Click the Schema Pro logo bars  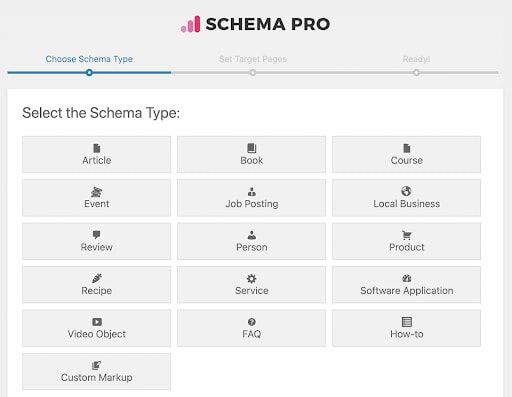pyautogui.click(x=190, y=24)
